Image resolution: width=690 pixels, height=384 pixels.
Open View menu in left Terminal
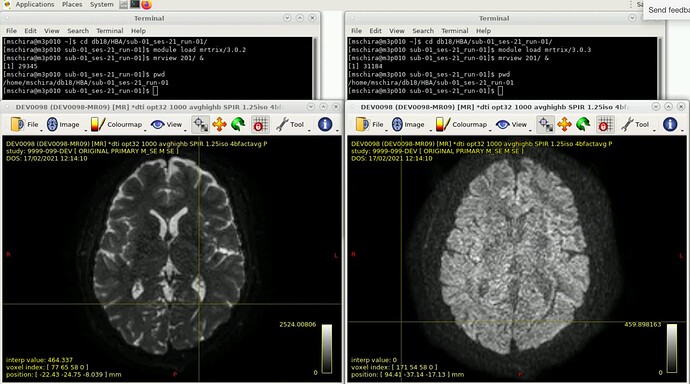pyautogui.click(x=51, y=31)
